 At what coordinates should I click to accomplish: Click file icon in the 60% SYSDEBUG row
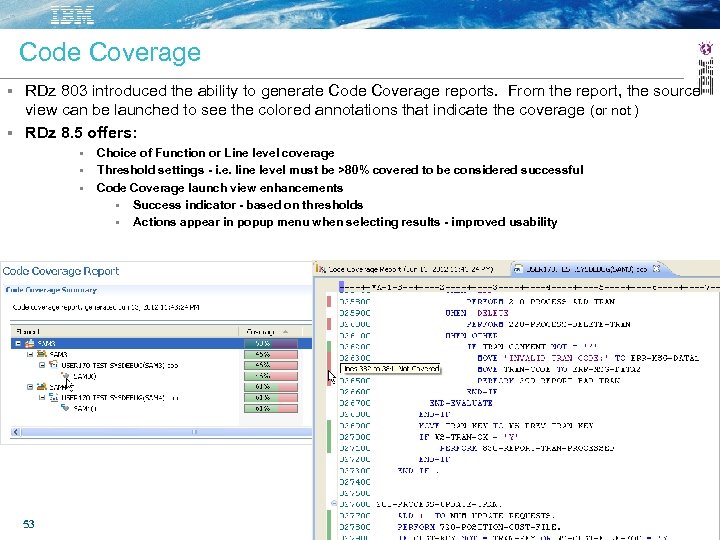pos(53,398)
